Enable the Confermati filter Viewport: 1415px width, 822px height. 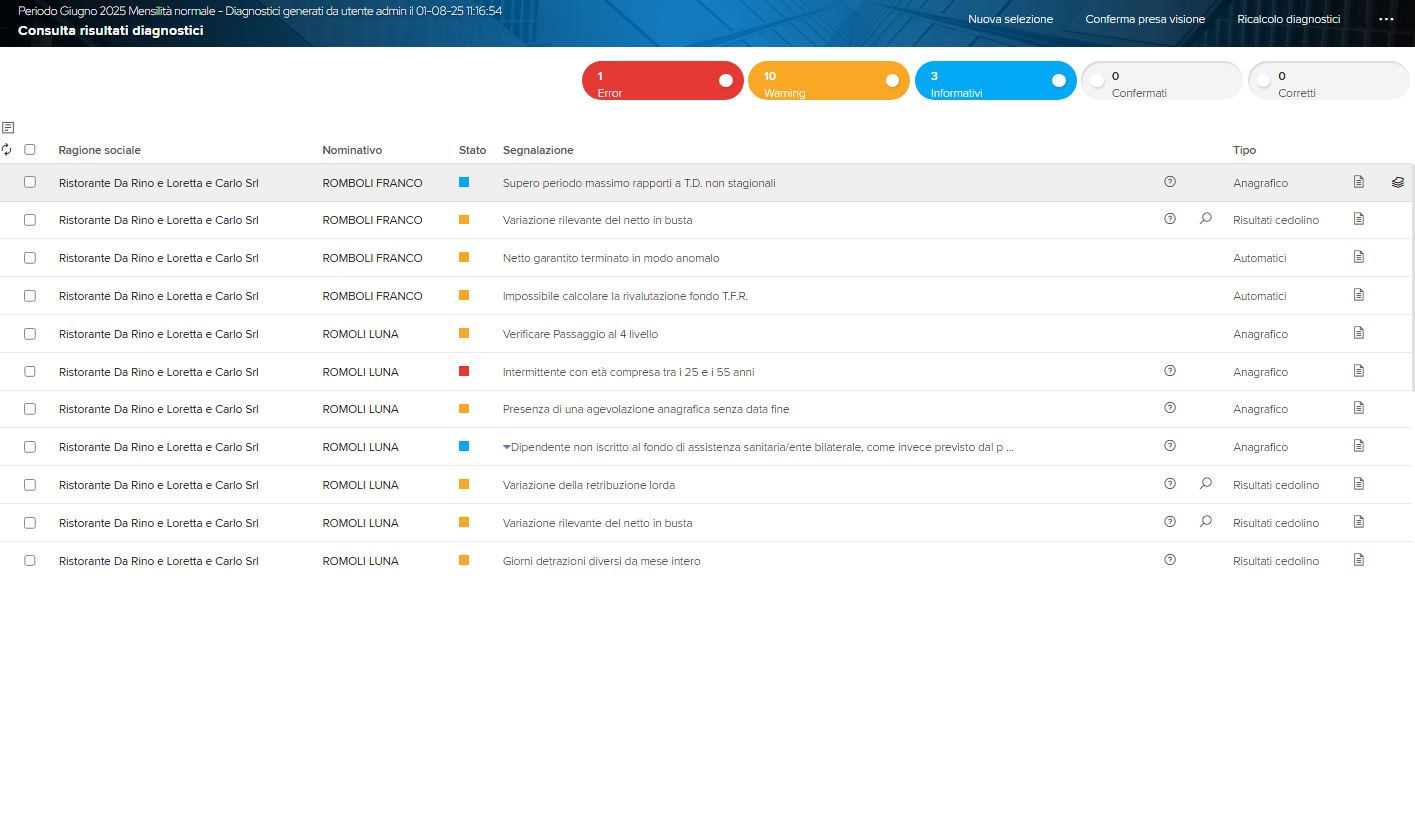[1162, 81]
